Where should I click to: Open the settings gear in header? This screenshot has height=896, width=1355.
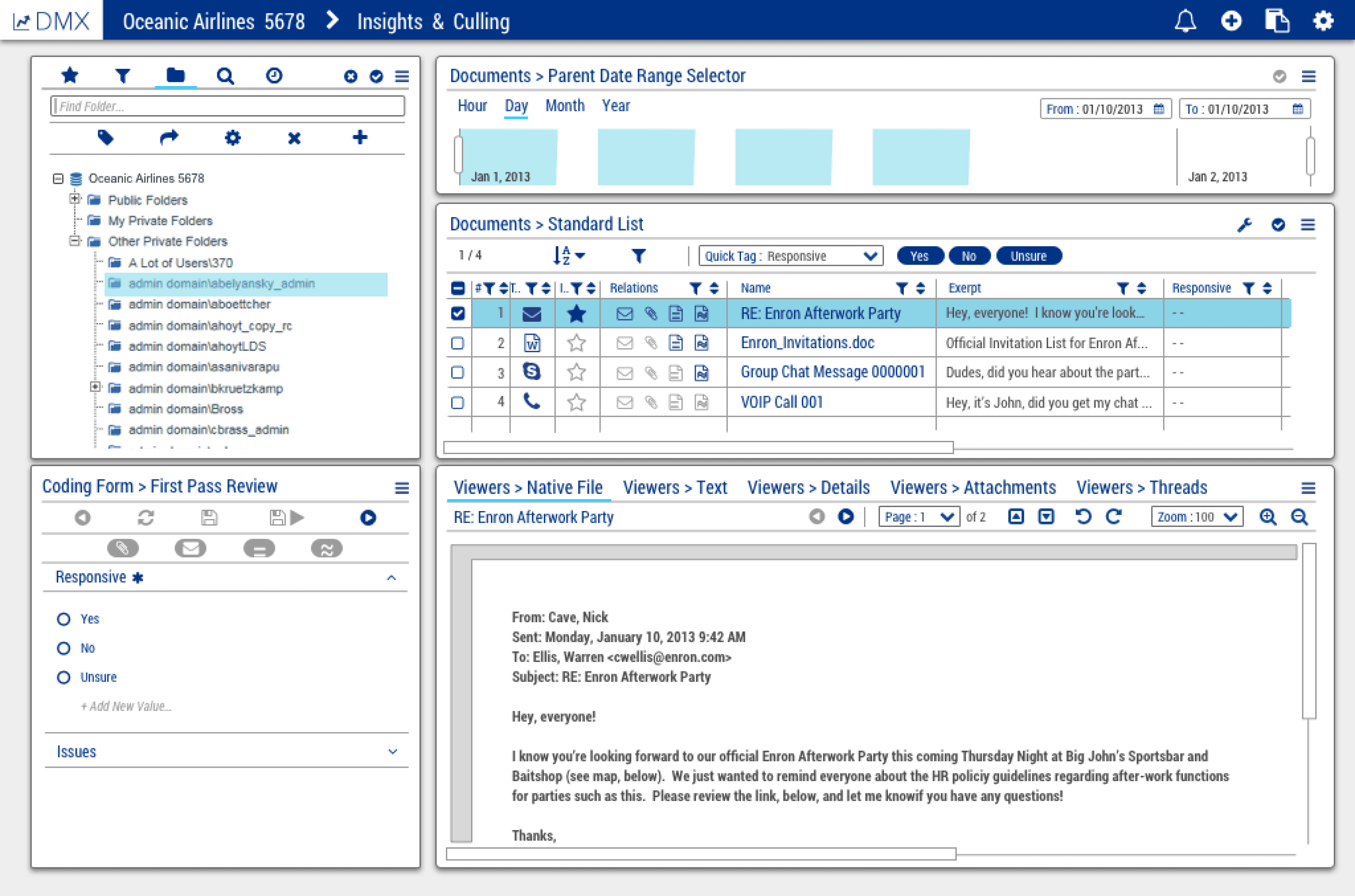(1323, 21)
